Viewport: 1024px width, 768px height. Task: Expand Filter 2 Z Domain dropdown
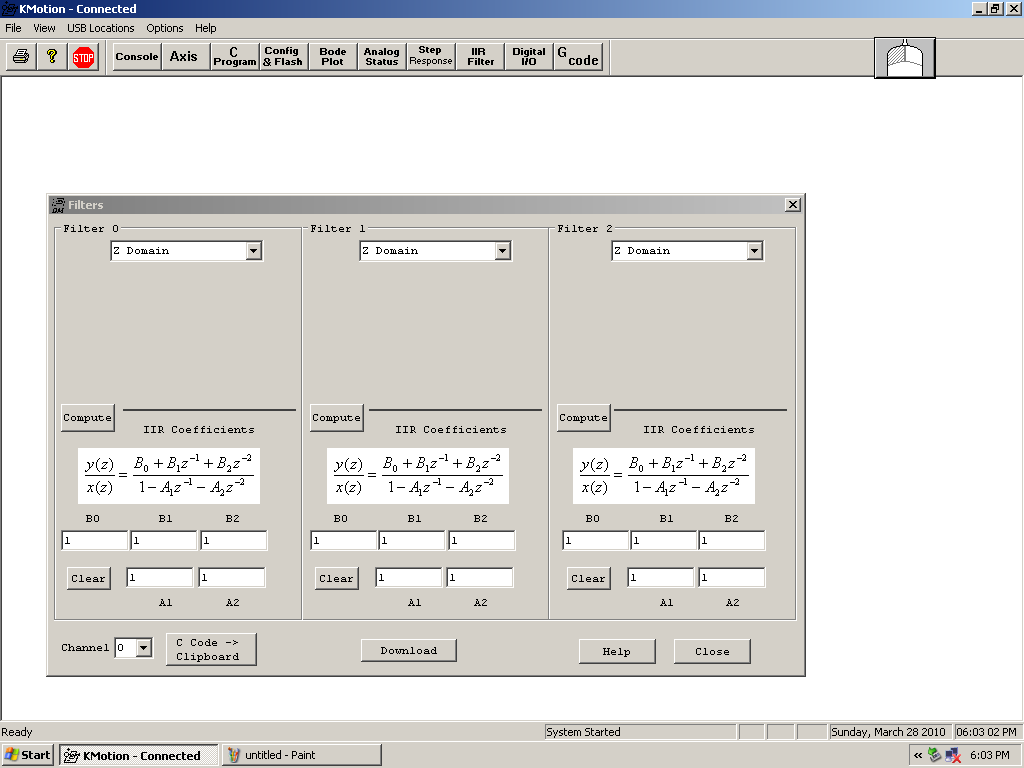(x=755, y=251)
